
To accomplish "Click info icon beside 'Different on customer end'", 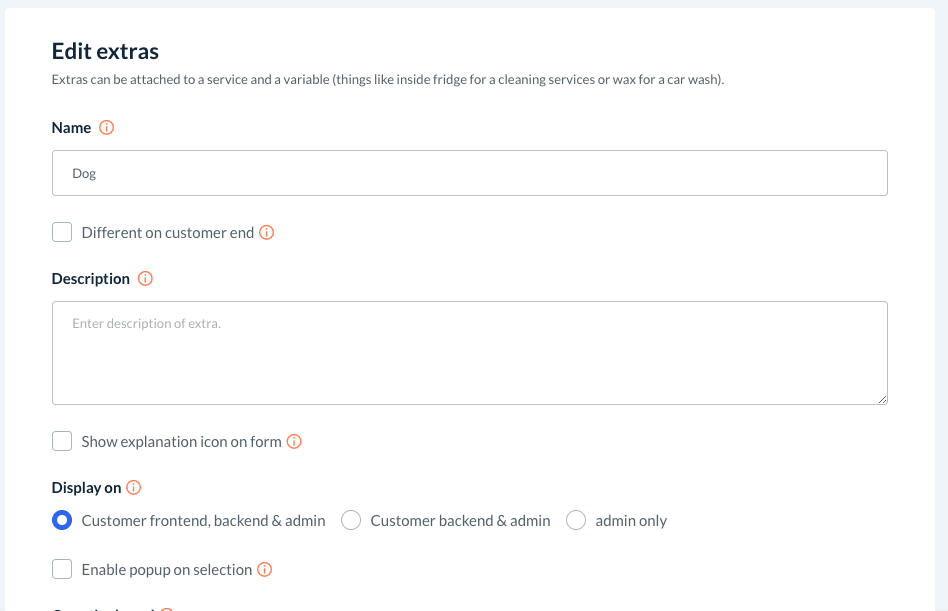I will pyautogui.click(x=267, y=232).
